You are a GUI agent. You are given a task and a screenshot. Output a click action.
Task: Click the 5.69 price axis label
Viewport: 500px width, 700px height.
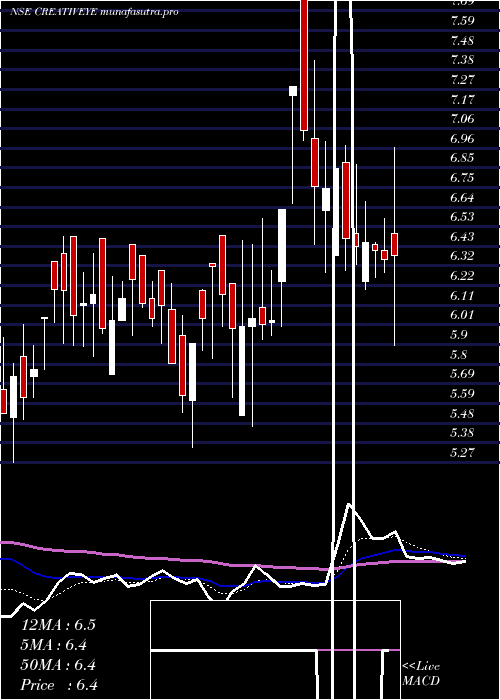pyautogui.click(x=462, y=373)
